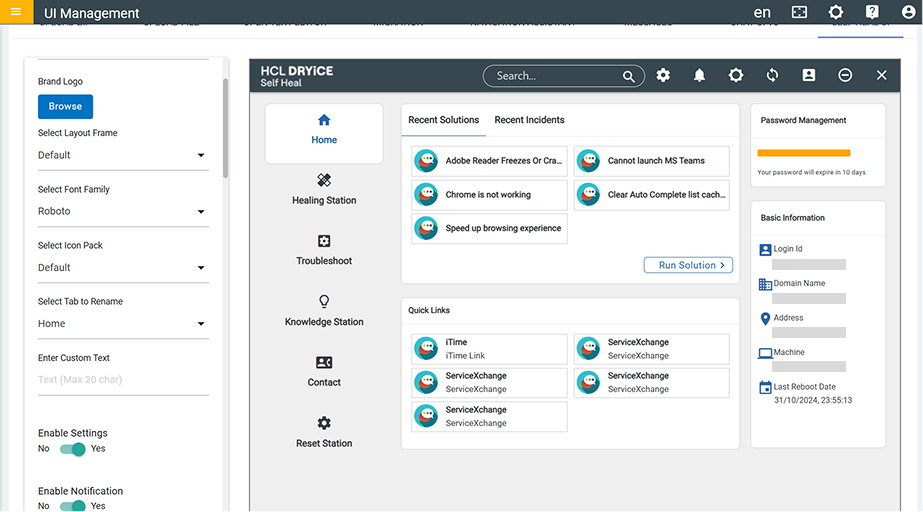This screenshot has width=923, height=512.
Task: Open Select Layout Frame dropdown
Action: 123,155
